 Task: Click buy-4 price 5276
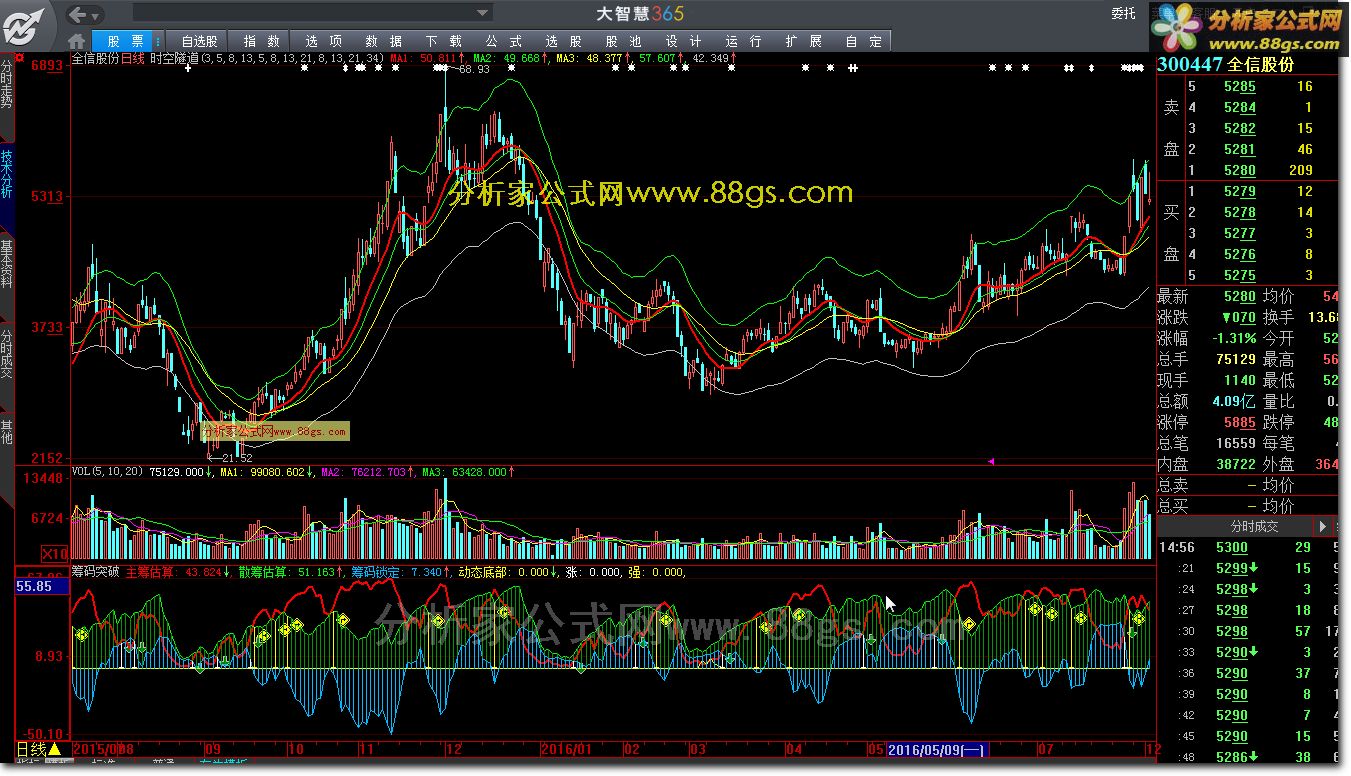[1240, 255]
